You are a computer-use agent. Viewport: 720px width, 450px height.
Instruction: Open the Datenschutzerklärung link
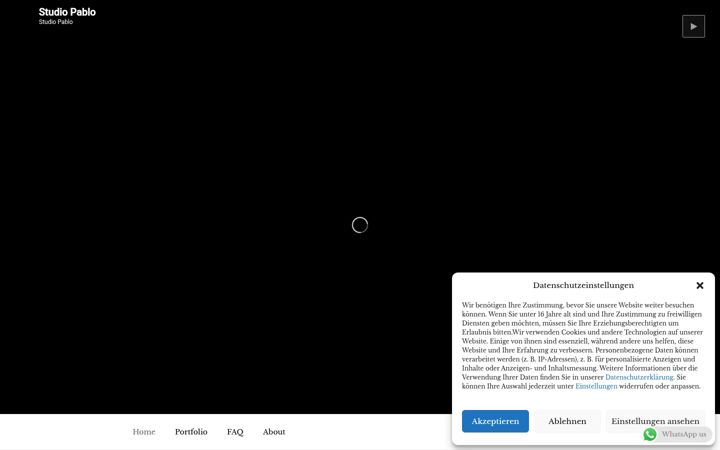[x=639, y=377]
